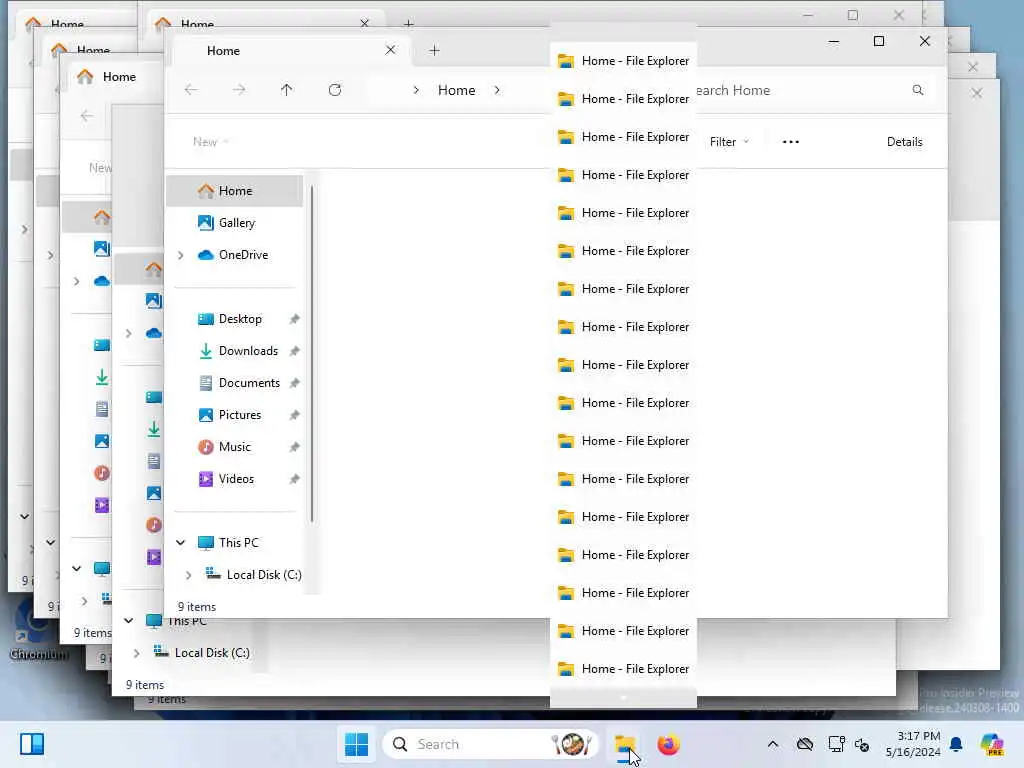Open the clock showing 3:17 PM

913,744
